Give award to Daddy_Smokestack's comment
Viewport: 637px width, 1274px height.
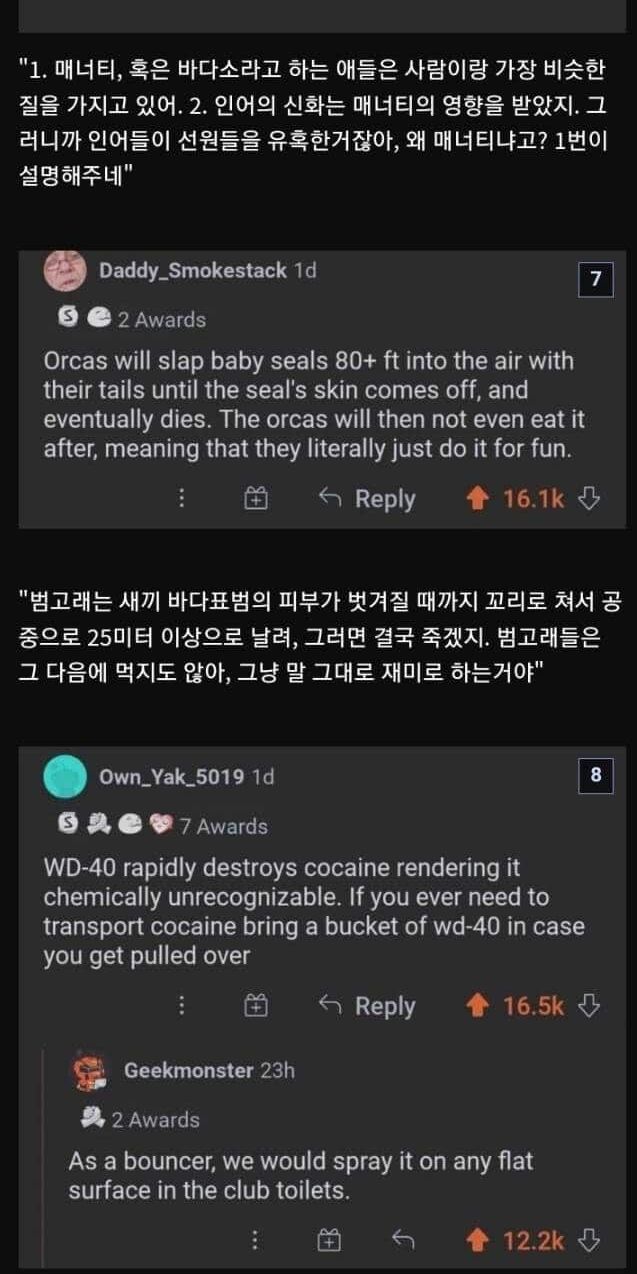pyautogui.click(x=257, y=498)
